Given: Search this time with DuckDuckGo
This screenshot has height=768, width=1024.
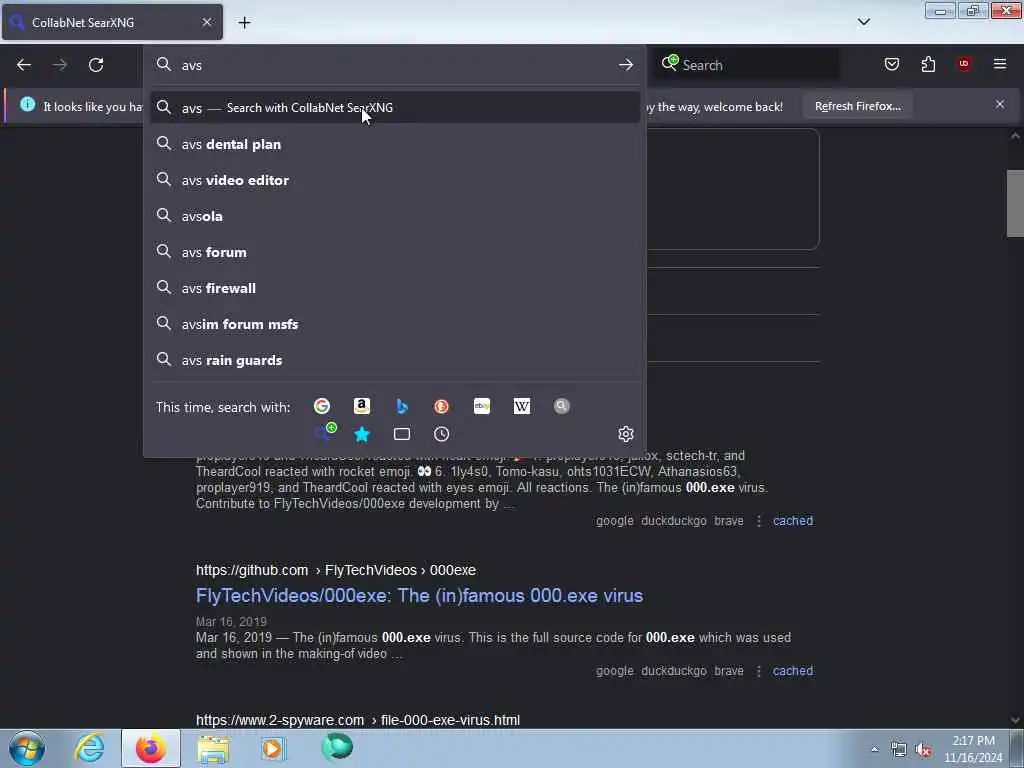Looking at the screenshot, I should click(x=441, y=406).
